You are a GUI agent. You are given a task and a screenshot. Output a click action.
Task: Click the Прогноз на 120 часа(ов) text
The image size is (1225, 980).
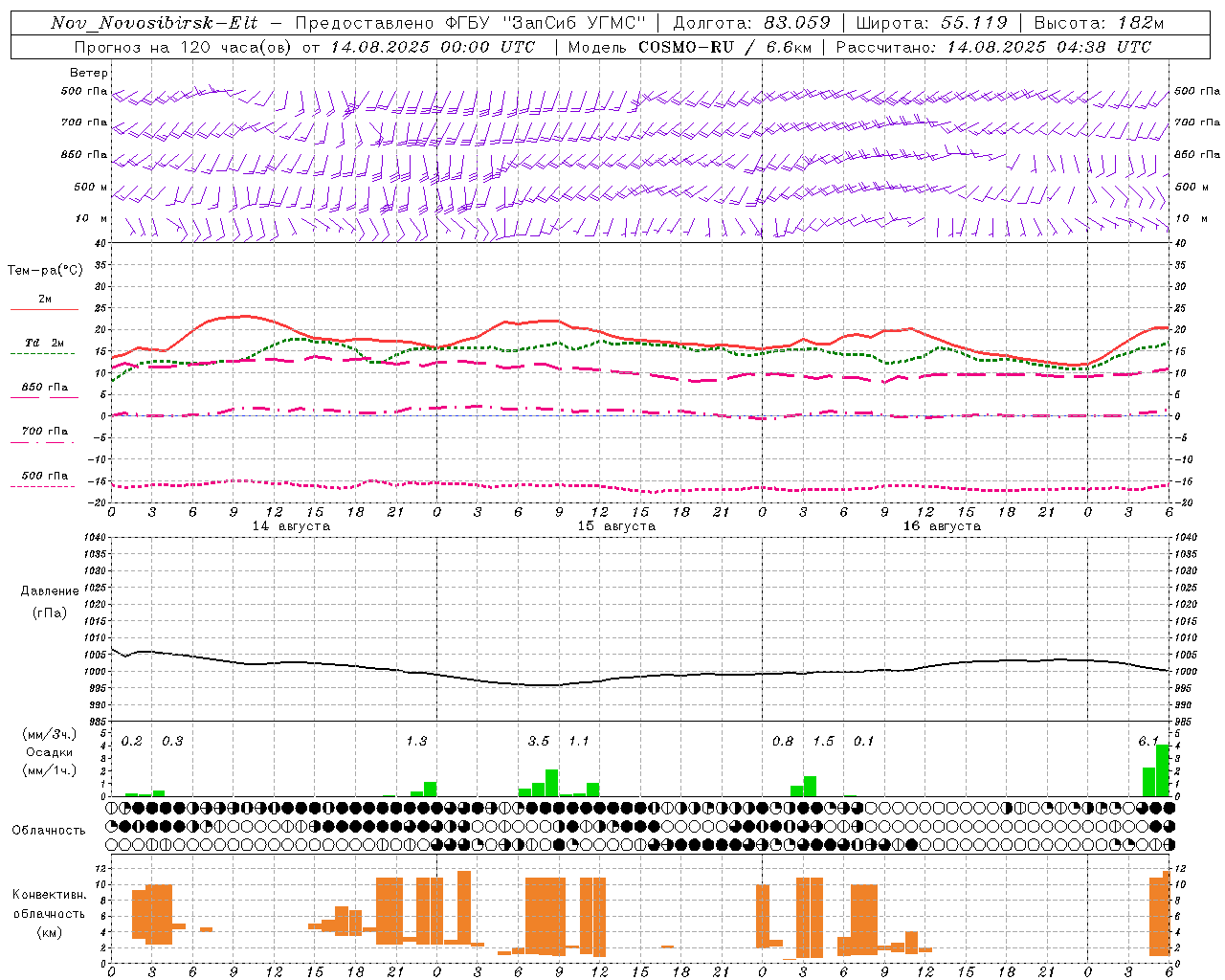pos(184,47)
